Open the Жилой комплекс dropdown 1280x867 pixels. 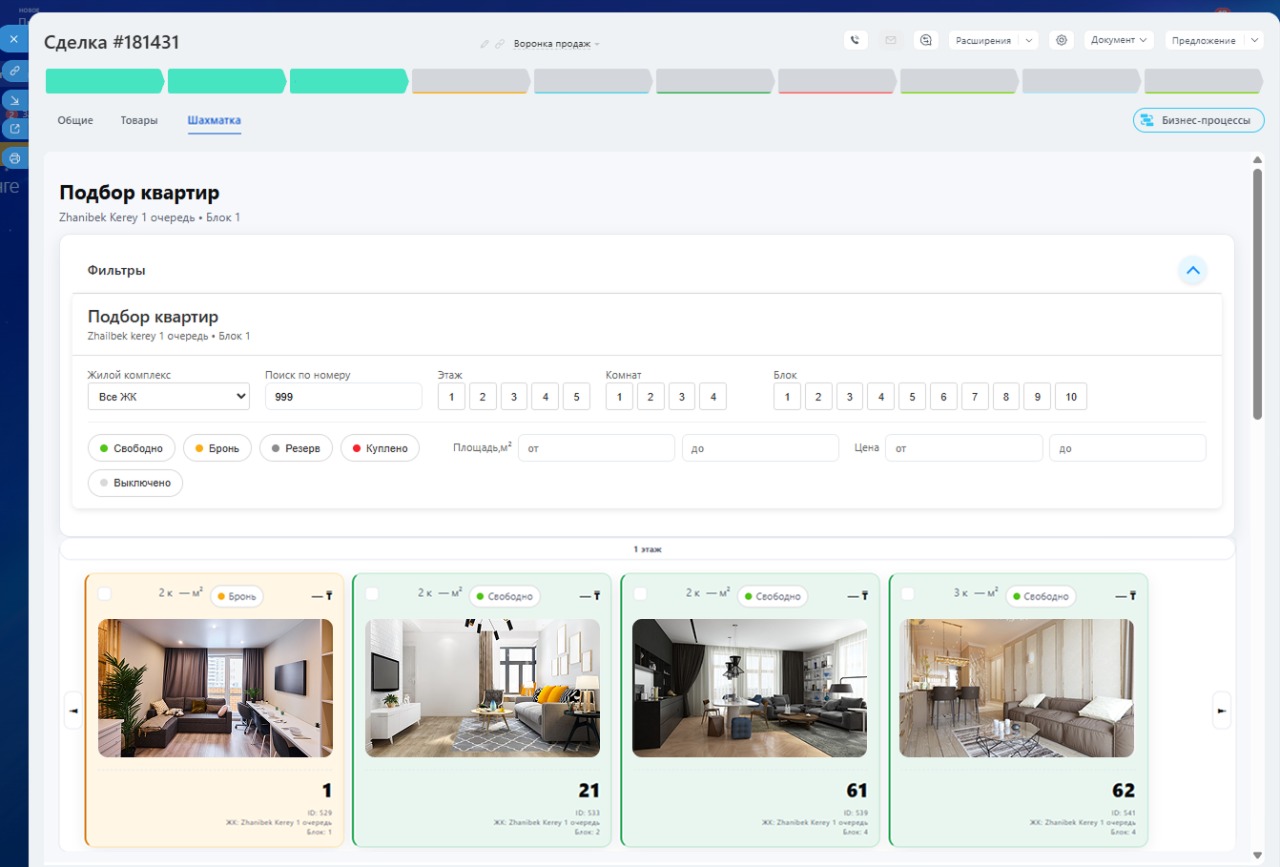pos(168,397)
